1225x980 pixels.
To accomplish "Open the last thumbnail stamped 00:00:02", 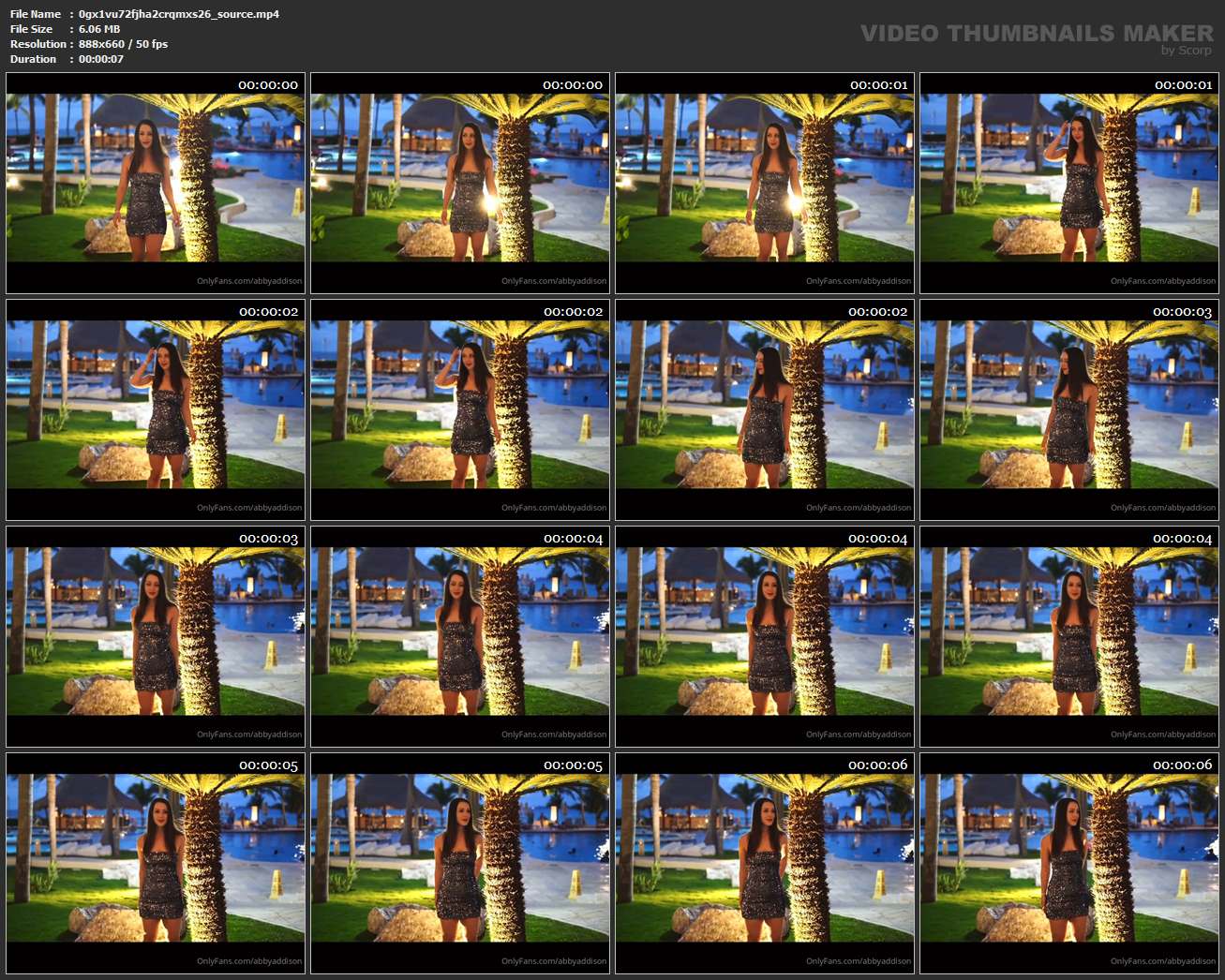I will point(765,409).
